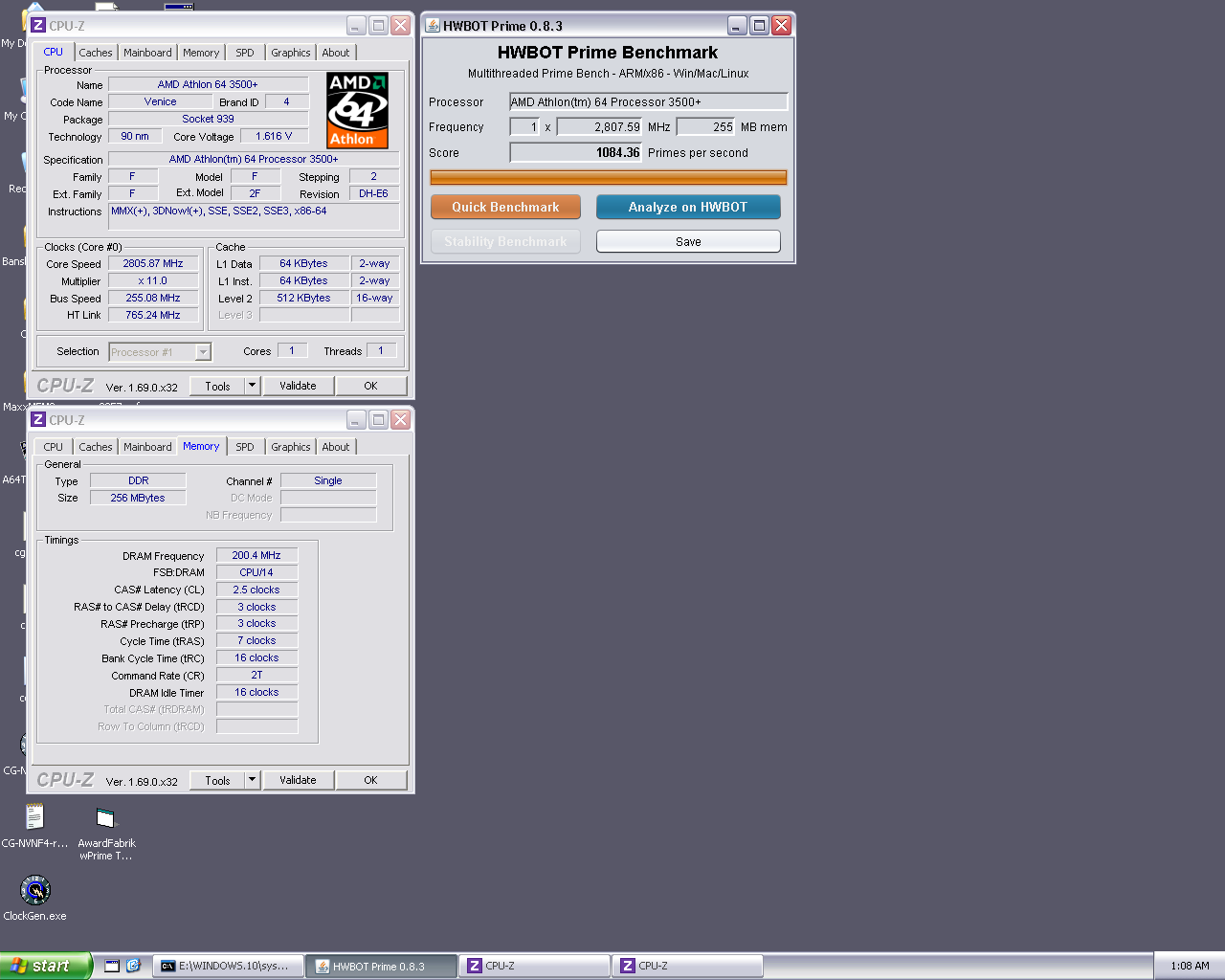Open ClockGen.exe desktop icon

point(35,898)
